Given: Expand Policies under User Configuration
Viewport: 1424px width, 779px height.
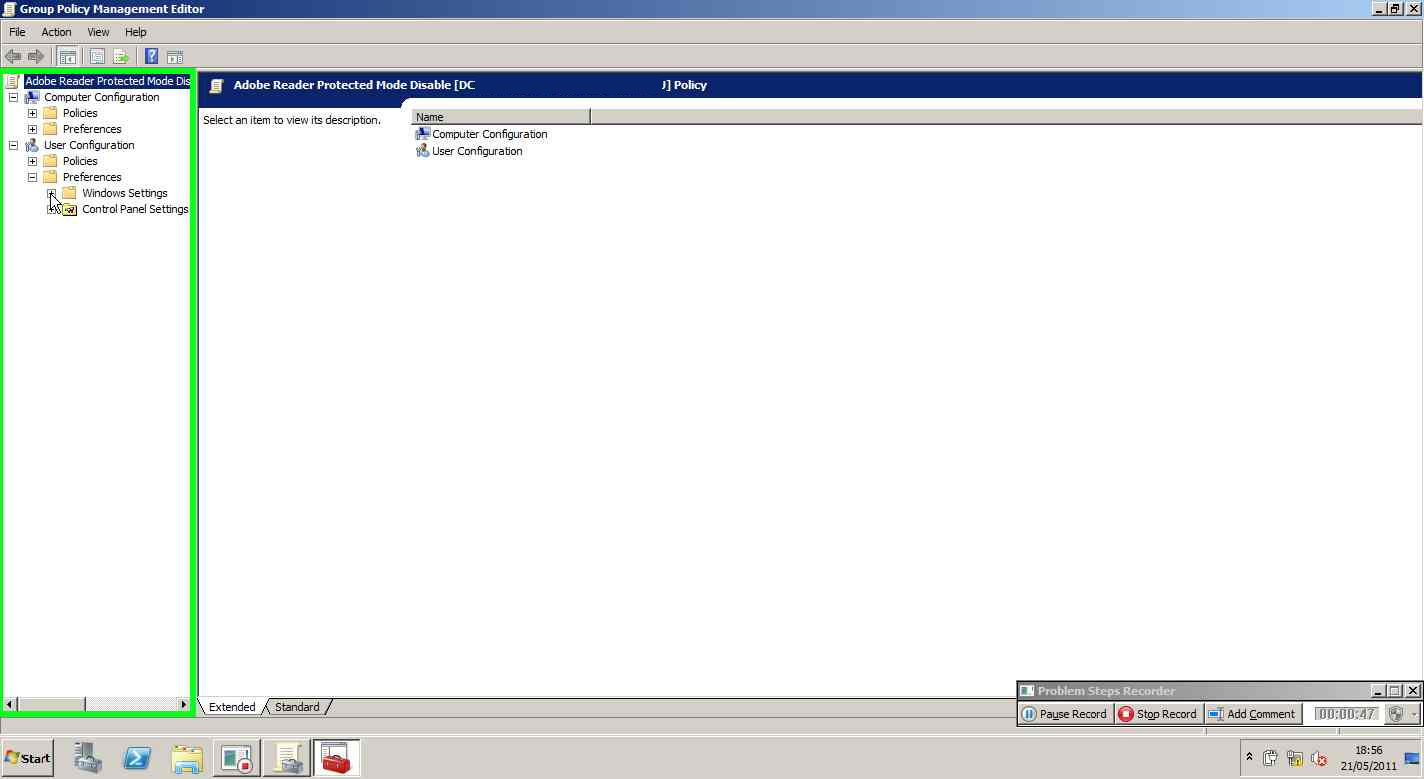Looking at the screenshot, I should tap(32, 161).
